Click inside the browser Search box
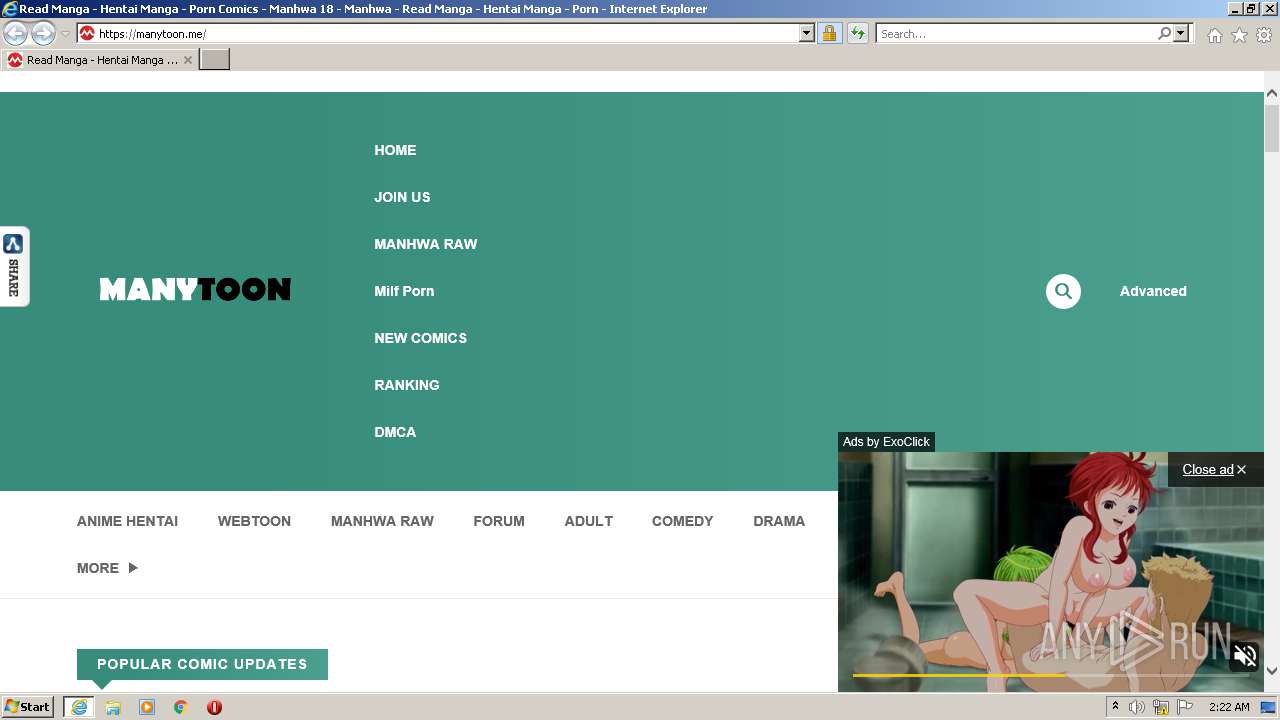This screenshot has height=720, width=1280. (1016, 33)
